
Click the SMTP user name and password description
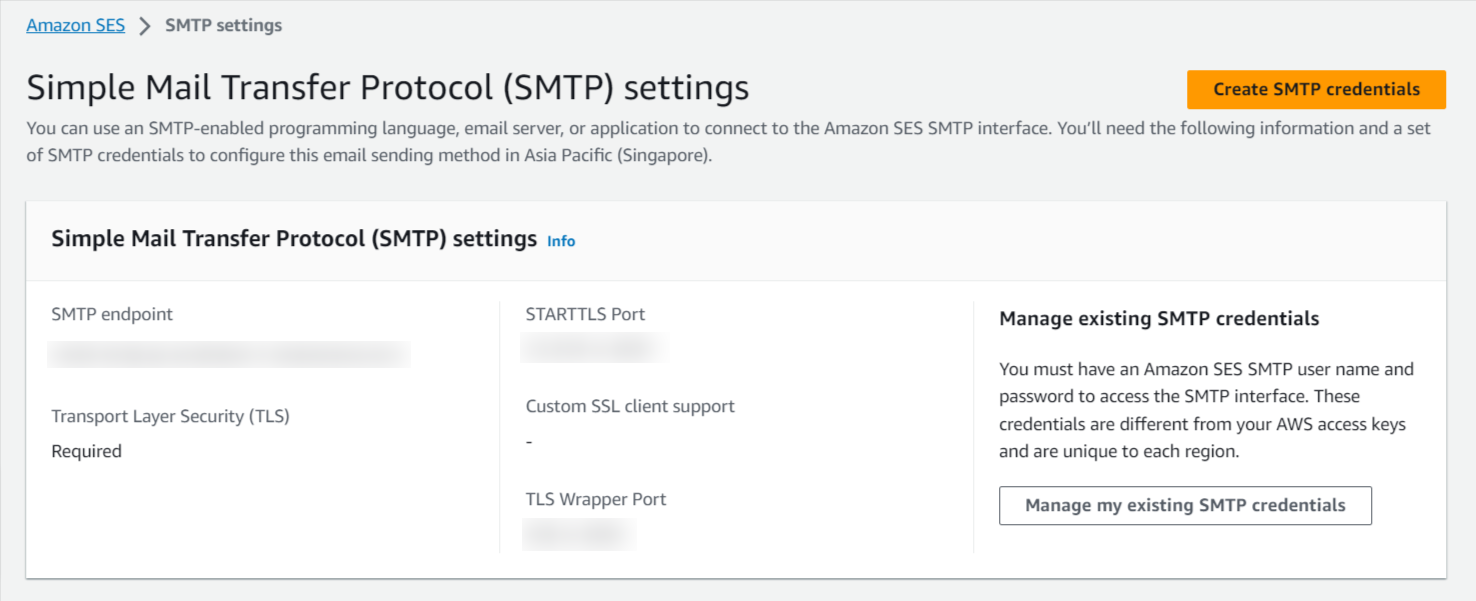click(x=1206, y=410)
